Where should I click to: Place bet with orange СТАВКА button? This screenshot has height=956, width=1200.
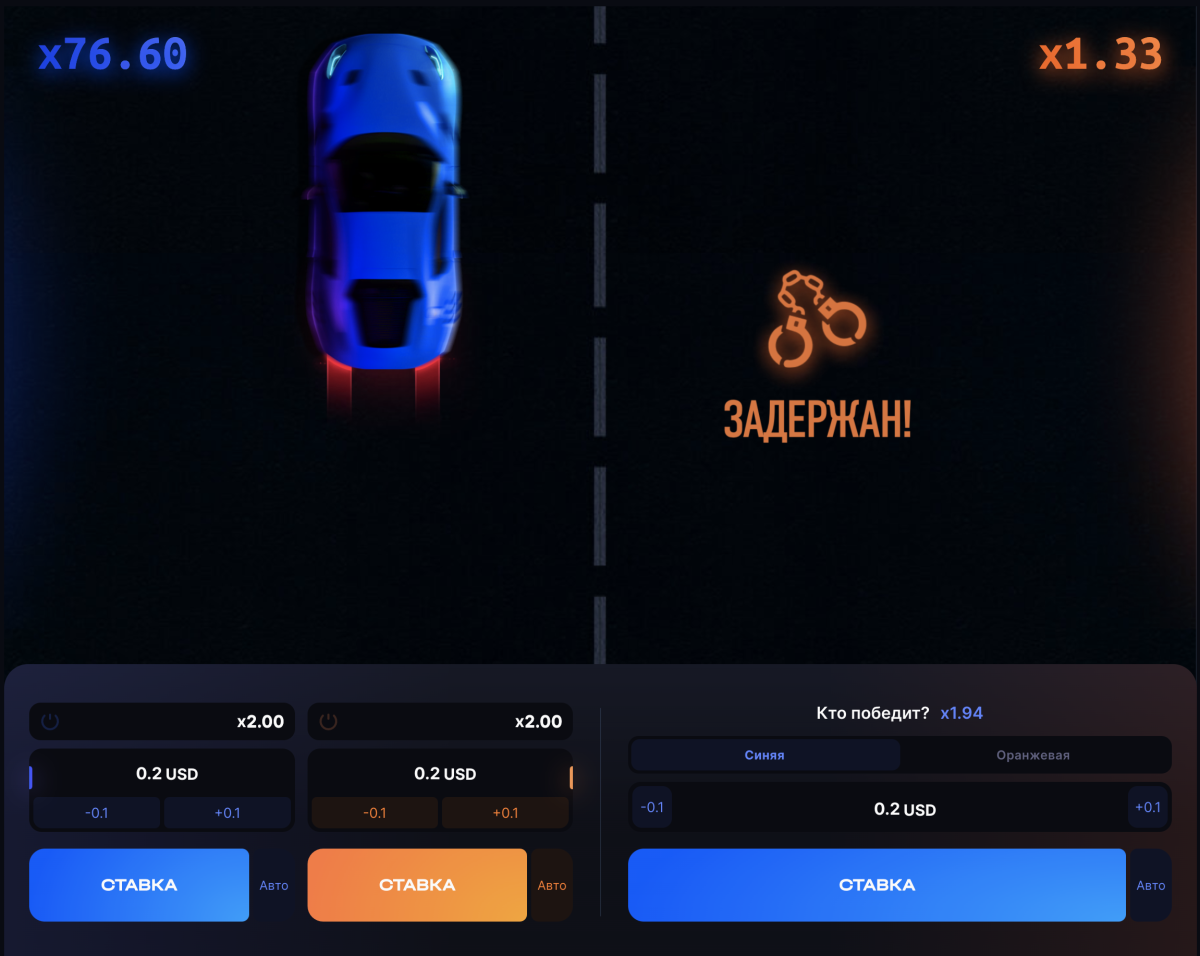(417, 885)
